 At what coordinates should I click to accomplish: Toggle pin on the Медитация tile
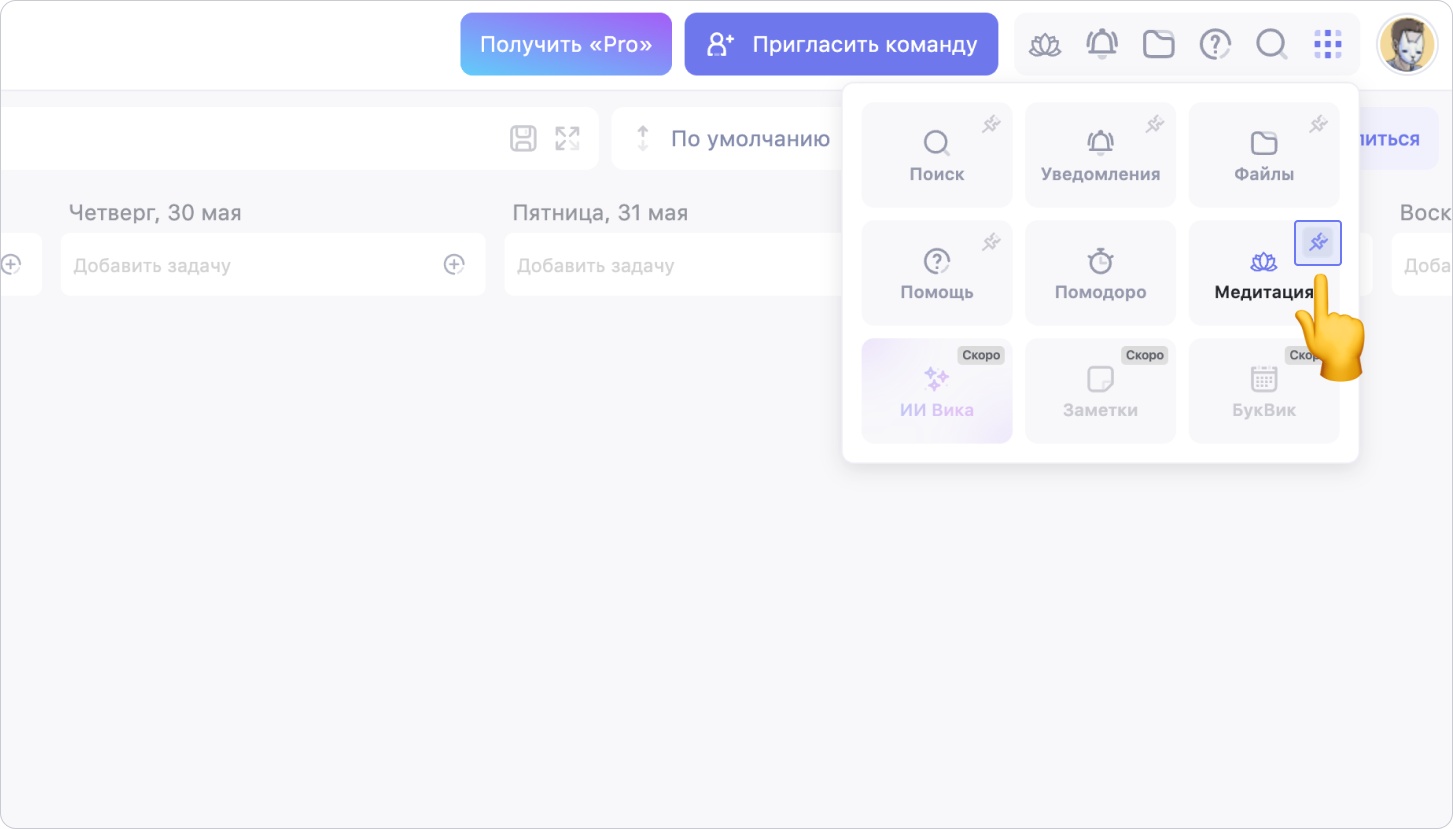point(1317,243)
